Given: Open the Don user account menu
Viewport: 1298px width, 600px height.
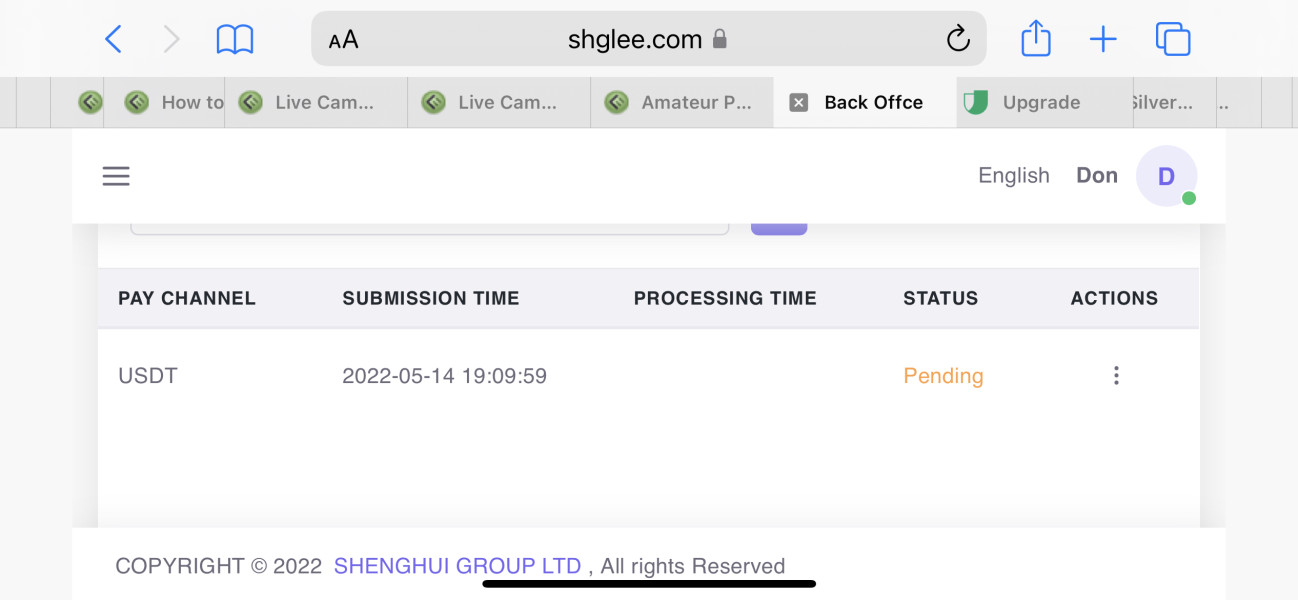Looking at the screenshot, I should tap(1096, 176).
